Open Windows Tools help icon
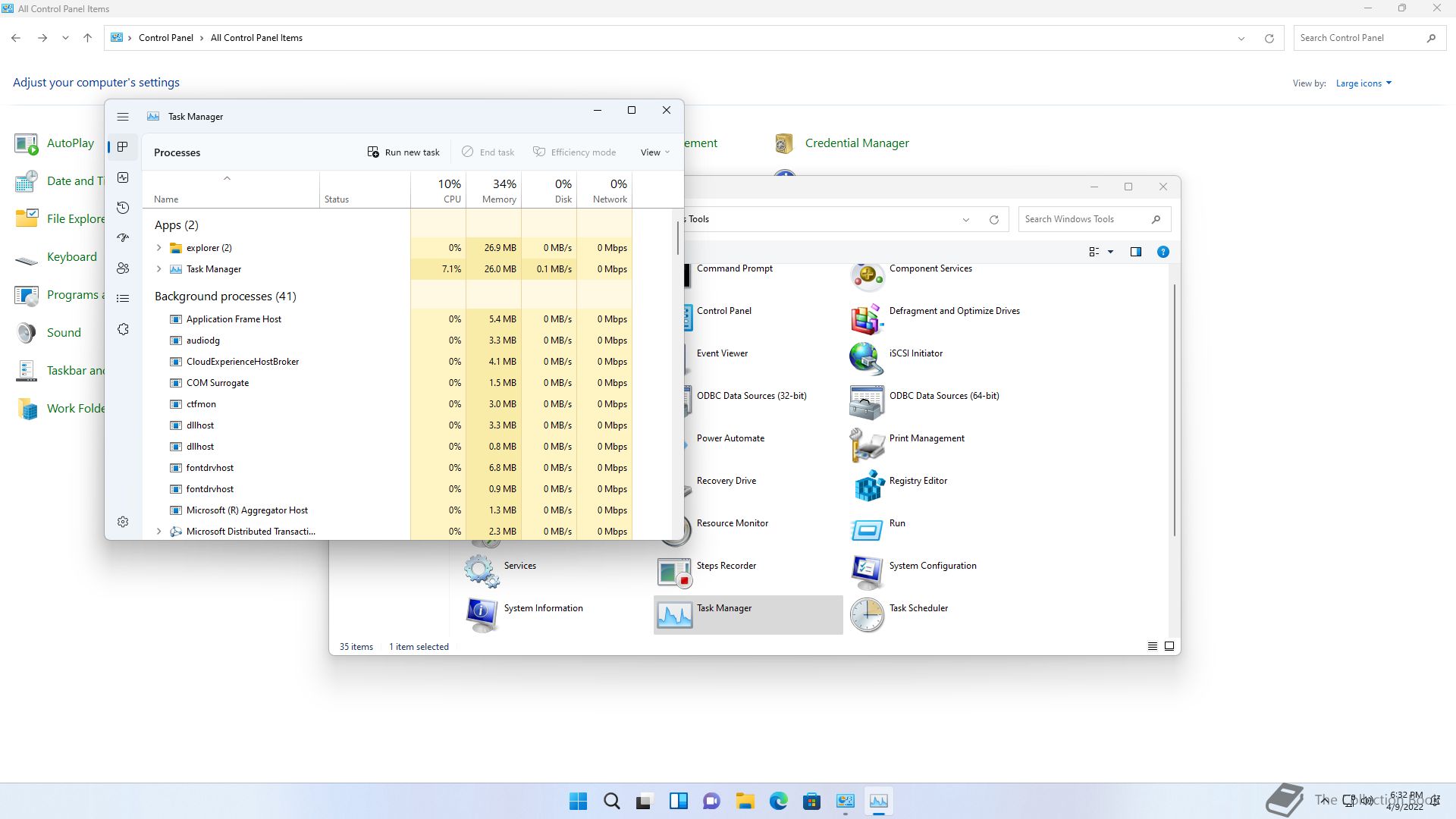 coord(1163,252)
